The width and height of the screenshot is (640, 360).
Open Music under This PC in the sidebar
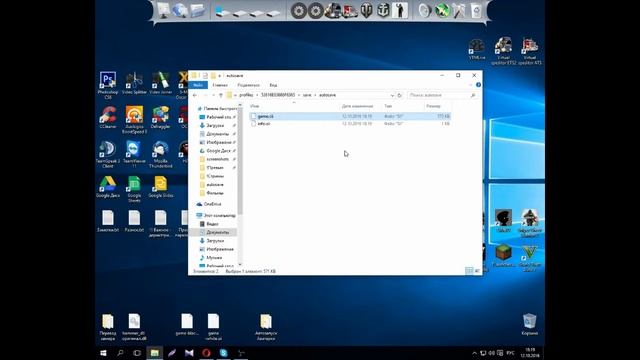[x=211, y=258]
